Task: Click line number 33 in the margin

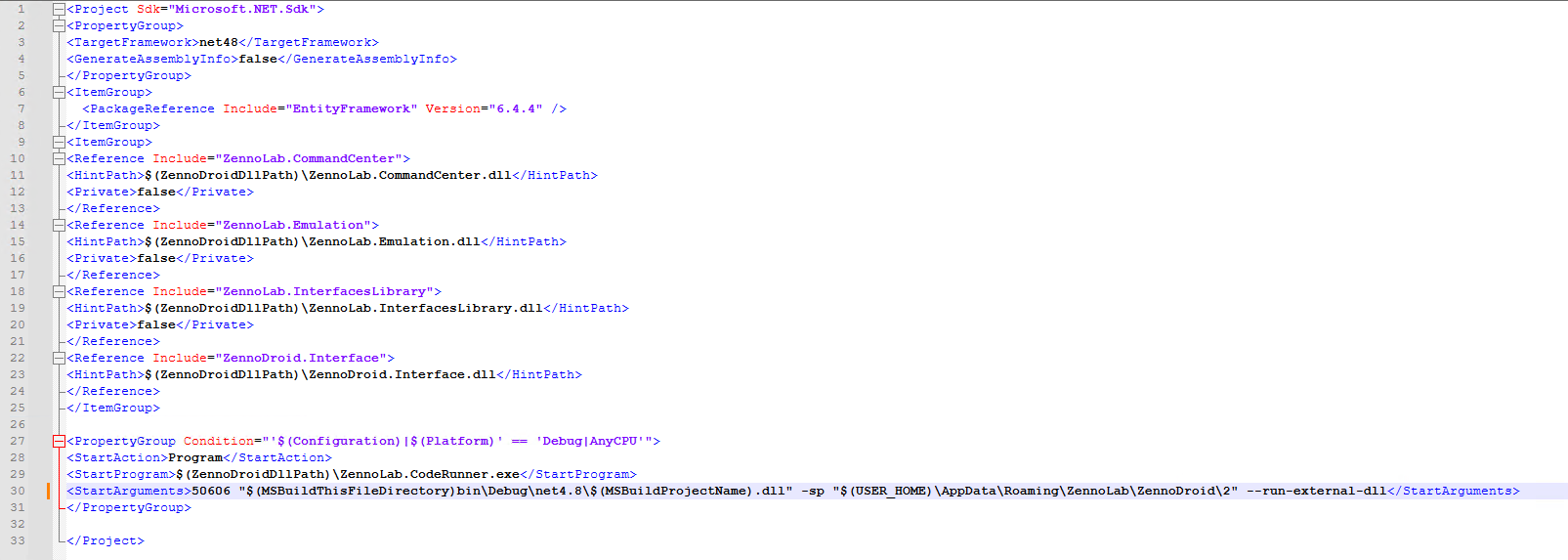Action: [18, 540]
